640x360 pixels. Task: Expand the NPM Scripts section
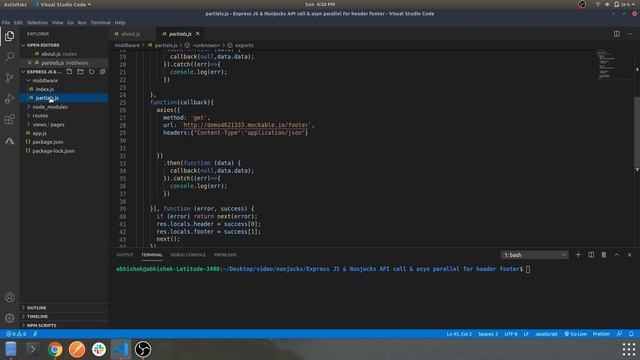pyautogui.click(x=64, y=325)
